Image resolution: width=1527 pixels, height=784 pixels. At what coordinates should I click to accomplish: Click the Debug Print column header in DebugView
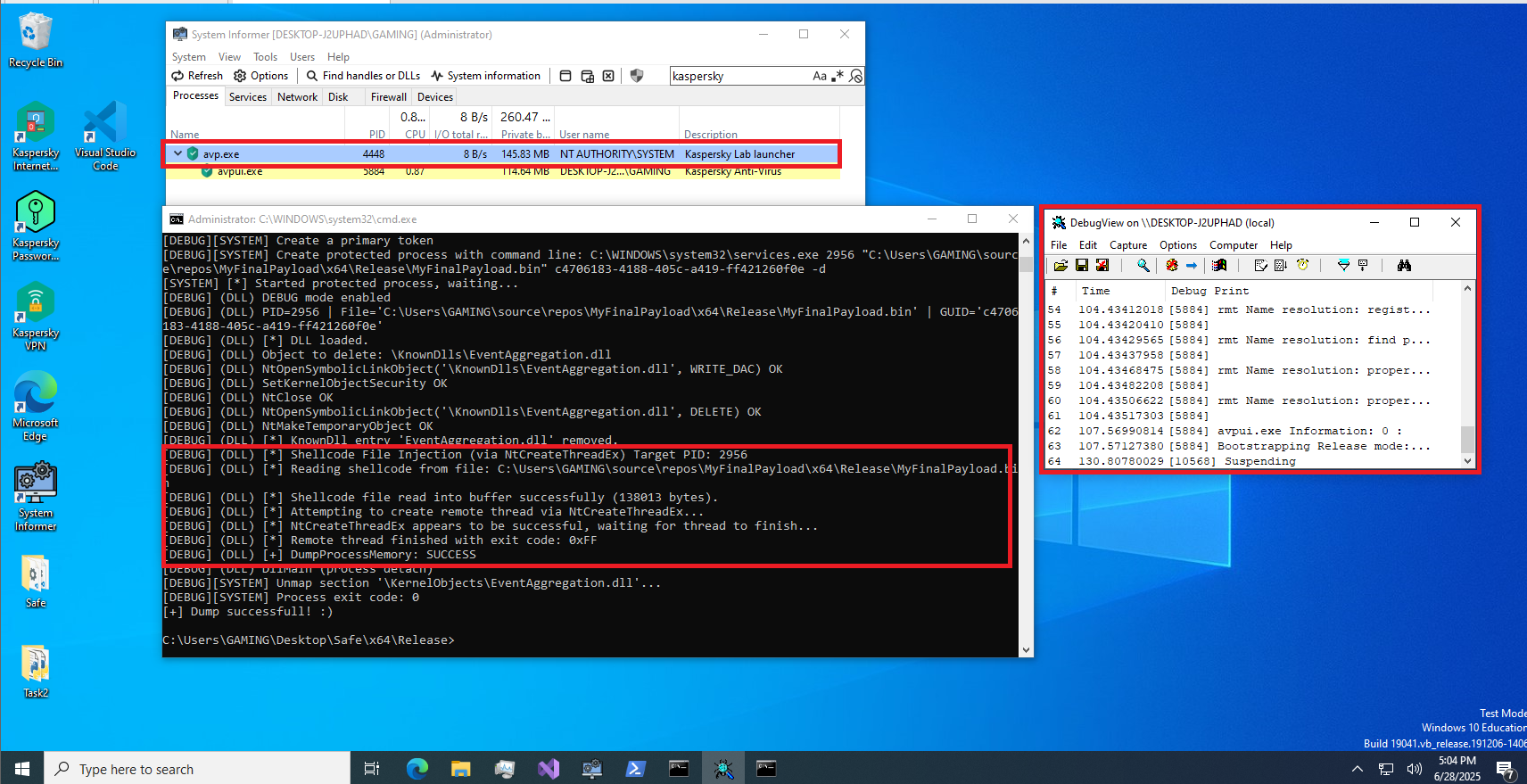(1299, 291)
